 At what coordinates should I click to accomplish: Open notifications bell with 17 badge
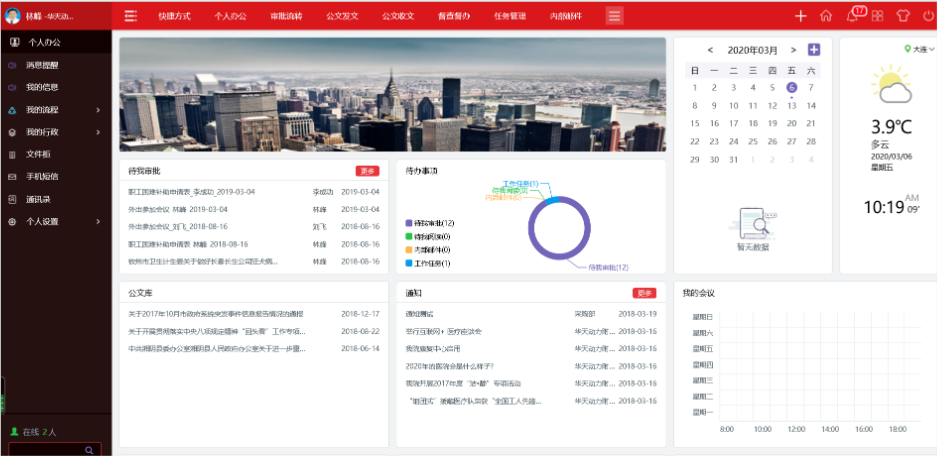(852, 16)
